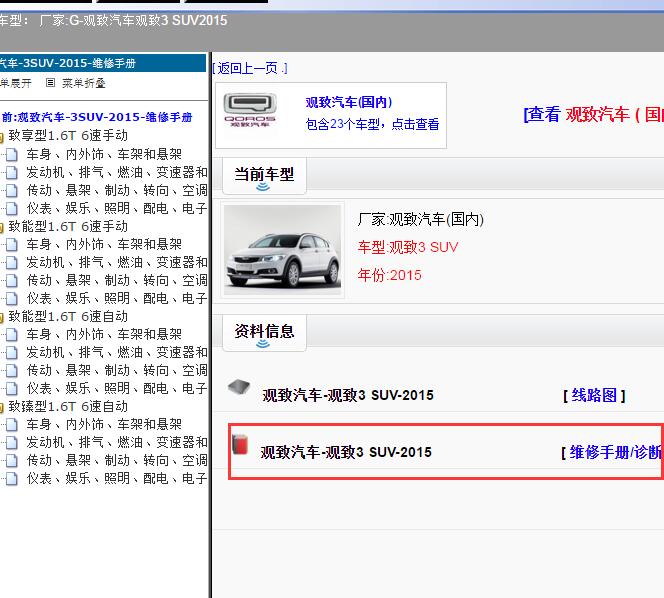Open page icon for 车身 under 致臻型1.6T 6速自动
664x598 pixels.
click(x=12, y=424)
